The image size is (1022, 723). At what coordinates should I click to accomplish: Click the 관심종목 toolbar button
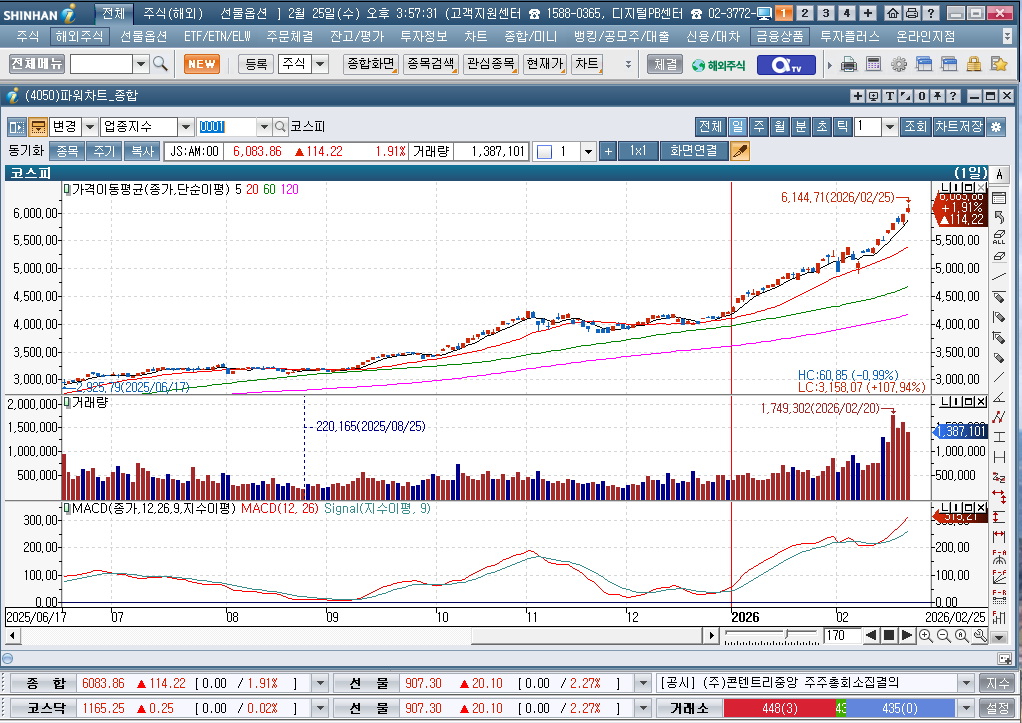coord(490,64)
